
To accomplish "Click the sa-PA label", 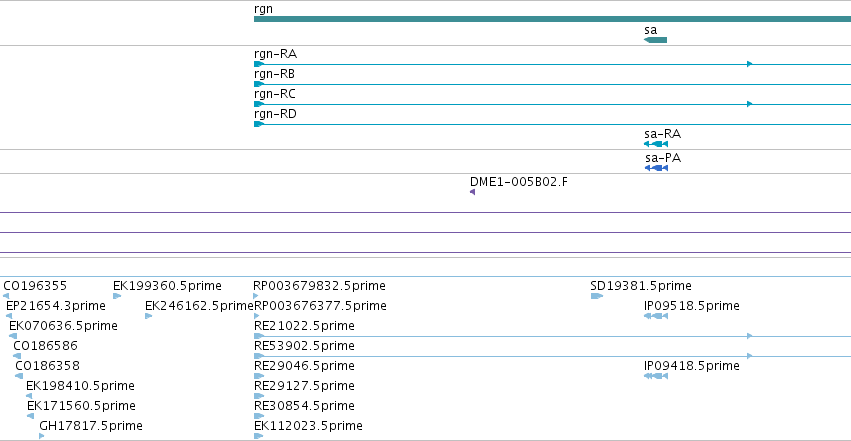I will click(x=663, y=158).
